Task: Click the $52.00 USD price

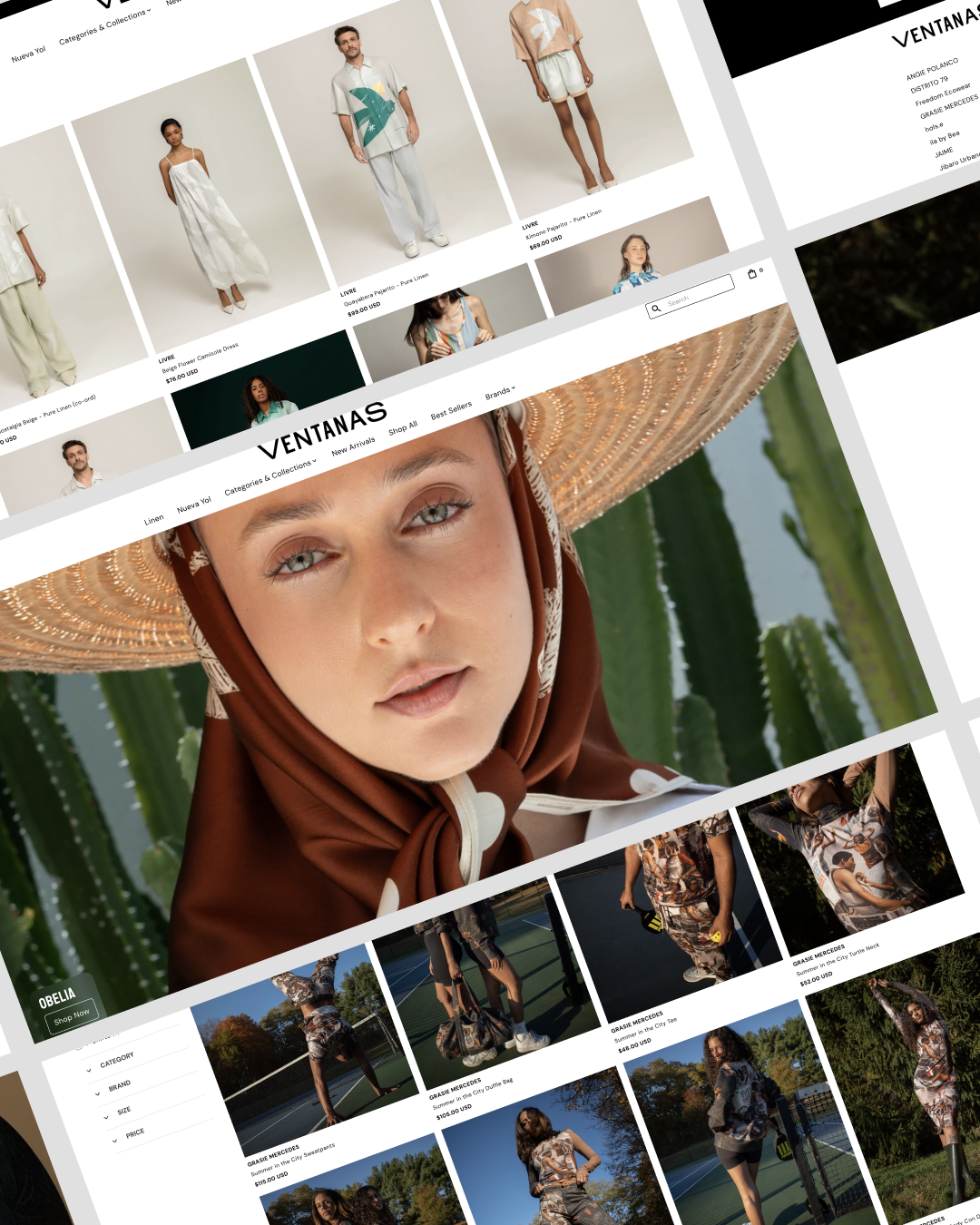Action: (816, 979)
